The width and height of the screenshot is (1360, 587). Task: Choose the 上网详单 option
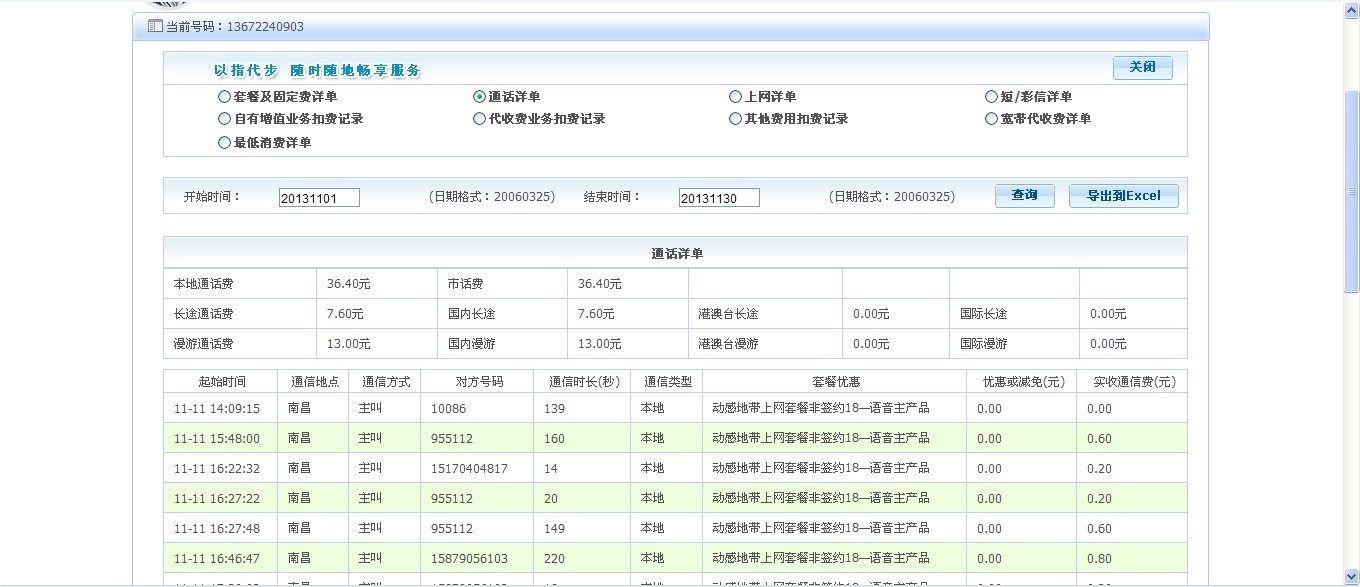point(736,97)
